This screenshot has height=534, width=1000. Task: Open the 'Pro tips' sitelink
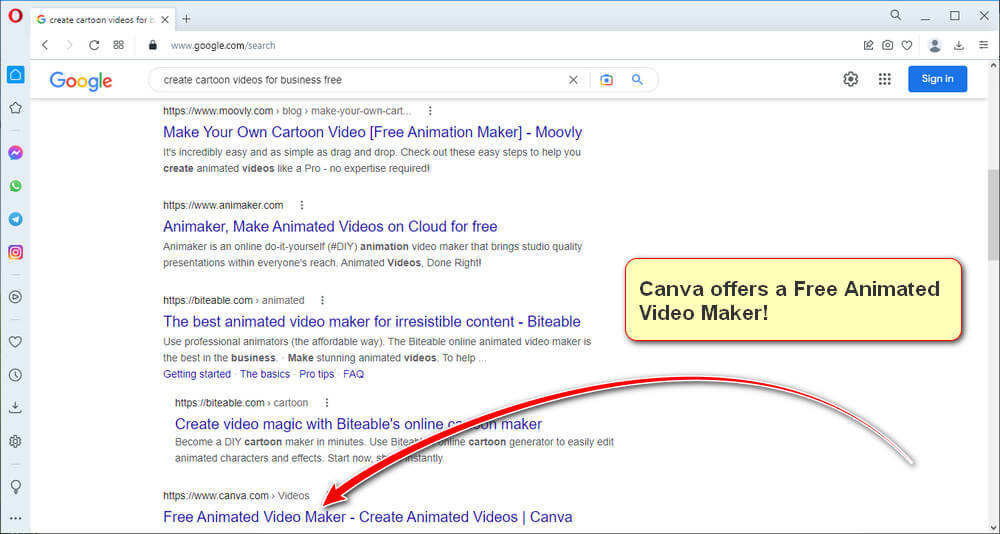tap(317, 374)
